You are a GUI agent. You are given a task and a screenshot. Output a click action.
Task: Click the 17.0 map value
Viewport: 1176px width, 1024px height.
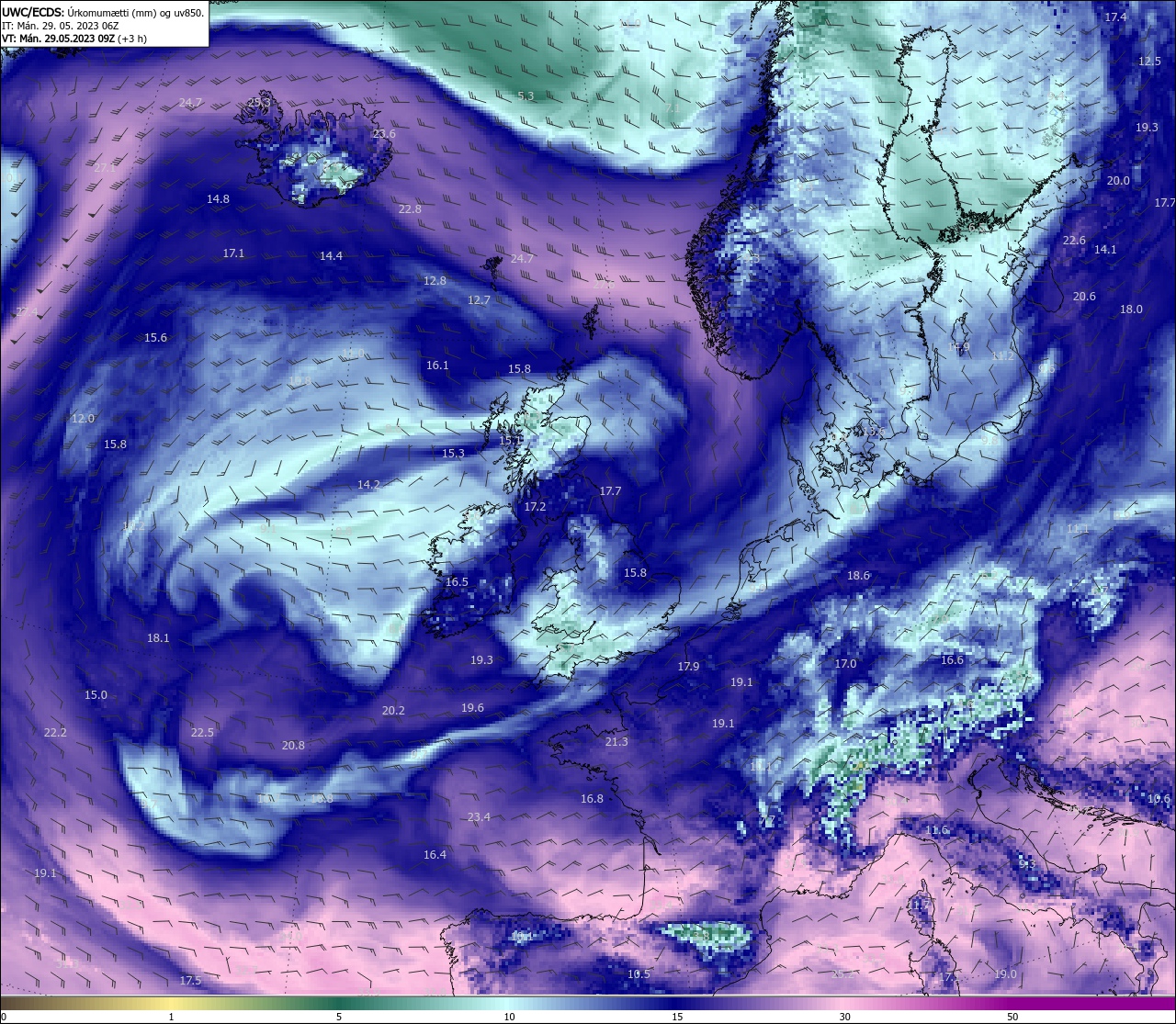tap(845, 663)
